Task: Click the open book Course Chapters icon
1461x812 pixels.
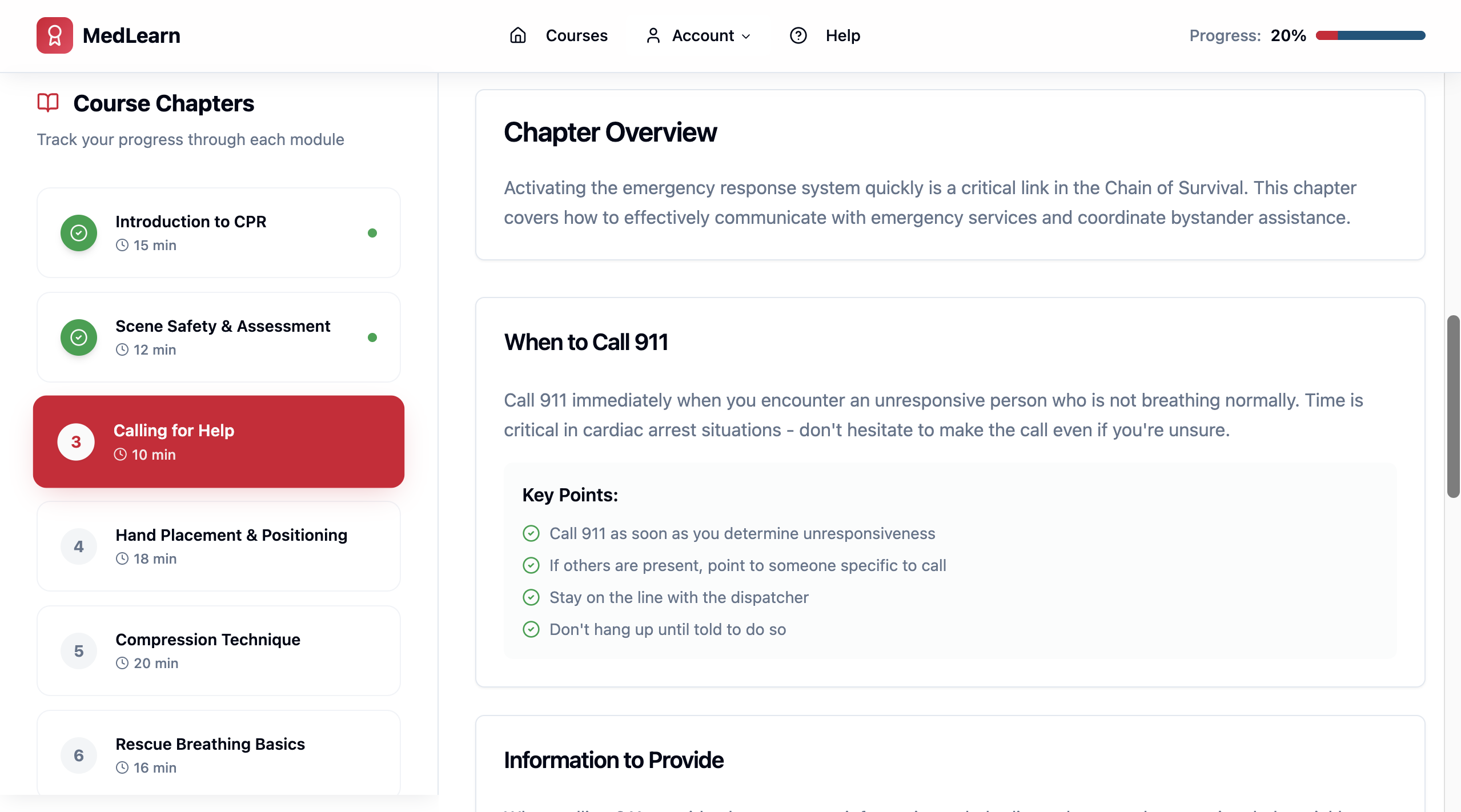Action: tap(48, 103)
